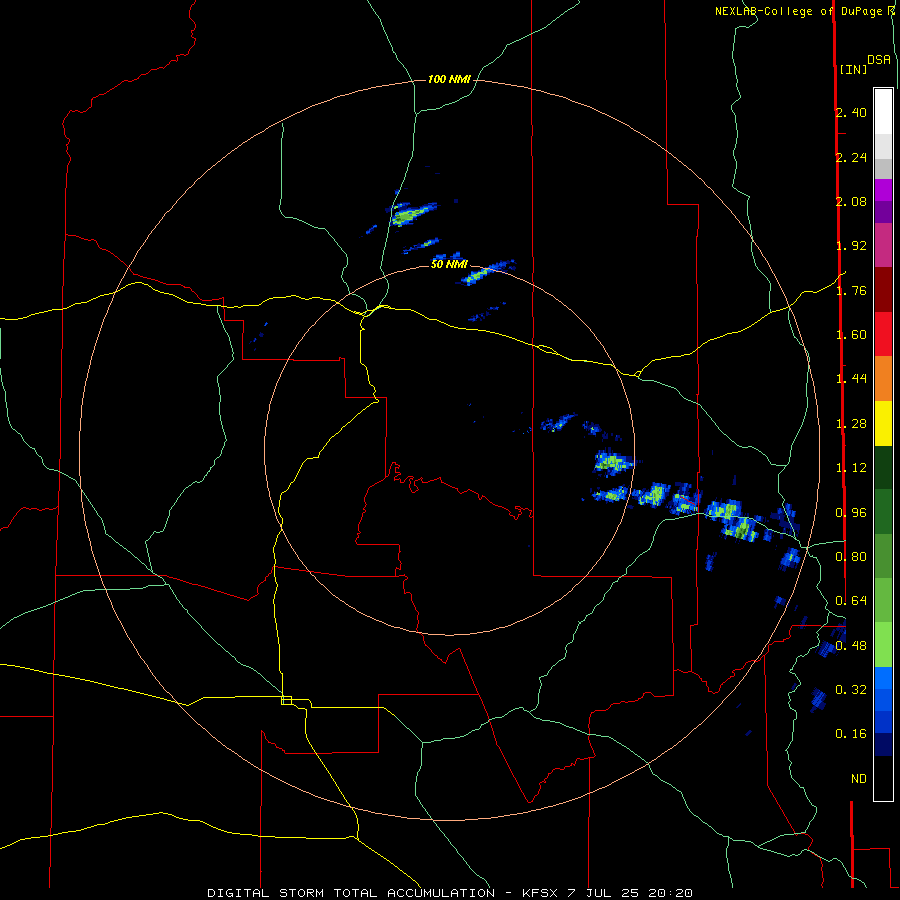900x900 pixels.
Task: Click the 0.48 legend value
Action: tap(851, 646)
